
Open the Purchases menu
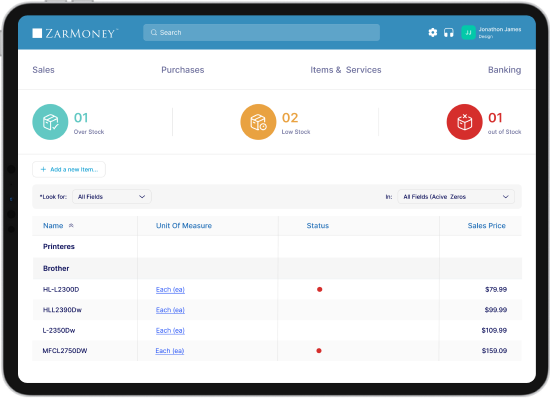183,70
